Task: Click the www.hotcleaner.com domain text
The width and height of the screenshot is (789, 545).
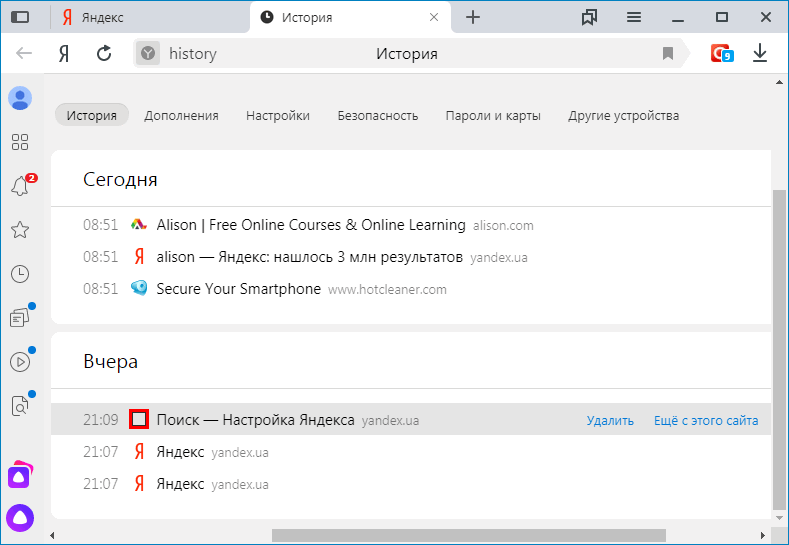Action: pos(387,290)
